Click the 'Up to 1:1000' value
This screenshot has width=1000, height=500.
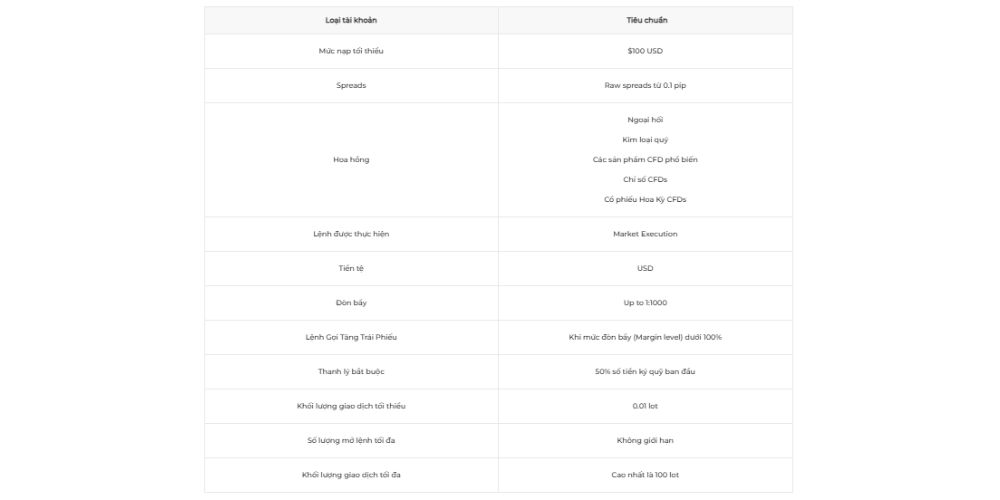coord(645,302)
